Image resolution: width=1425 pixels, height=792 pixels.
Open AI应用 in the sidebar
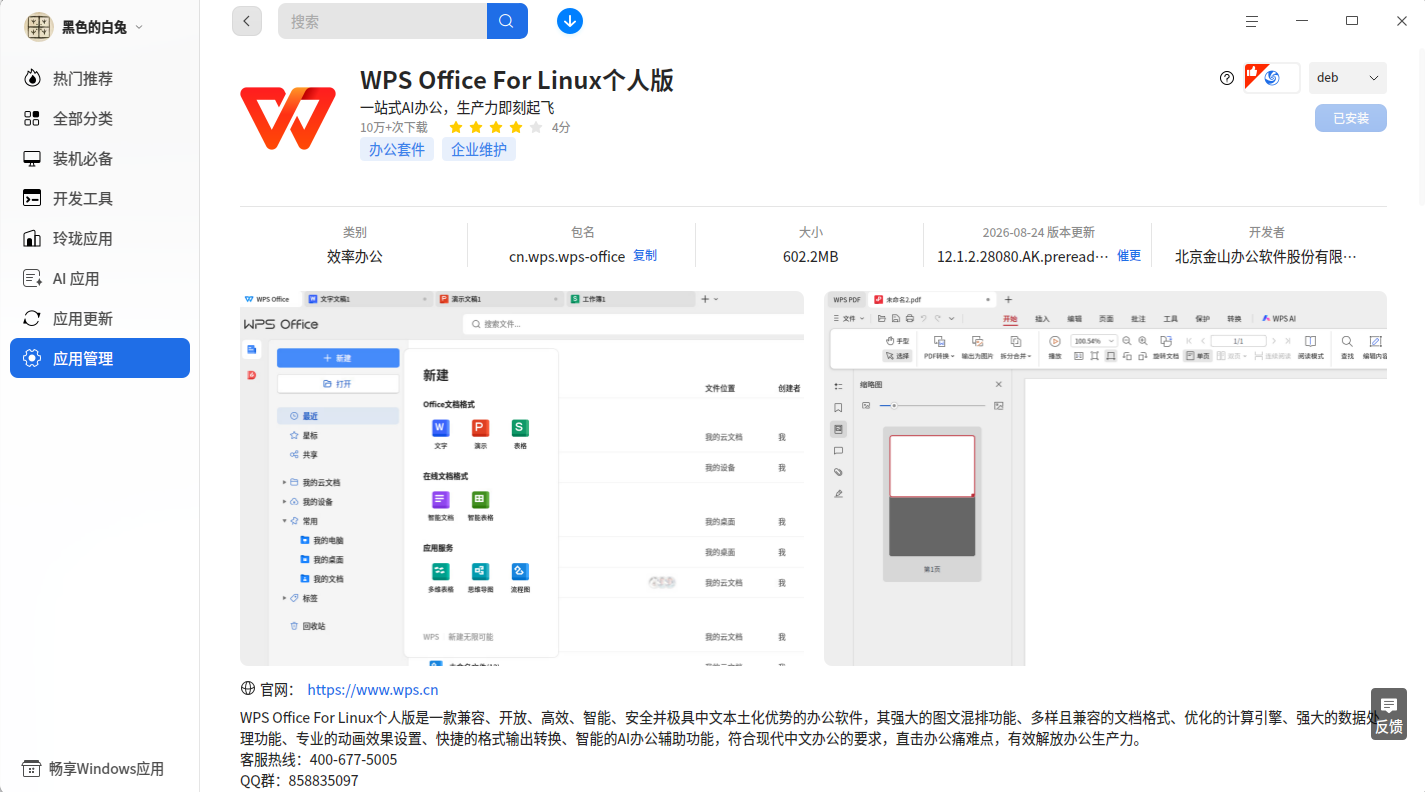point(100,279)
